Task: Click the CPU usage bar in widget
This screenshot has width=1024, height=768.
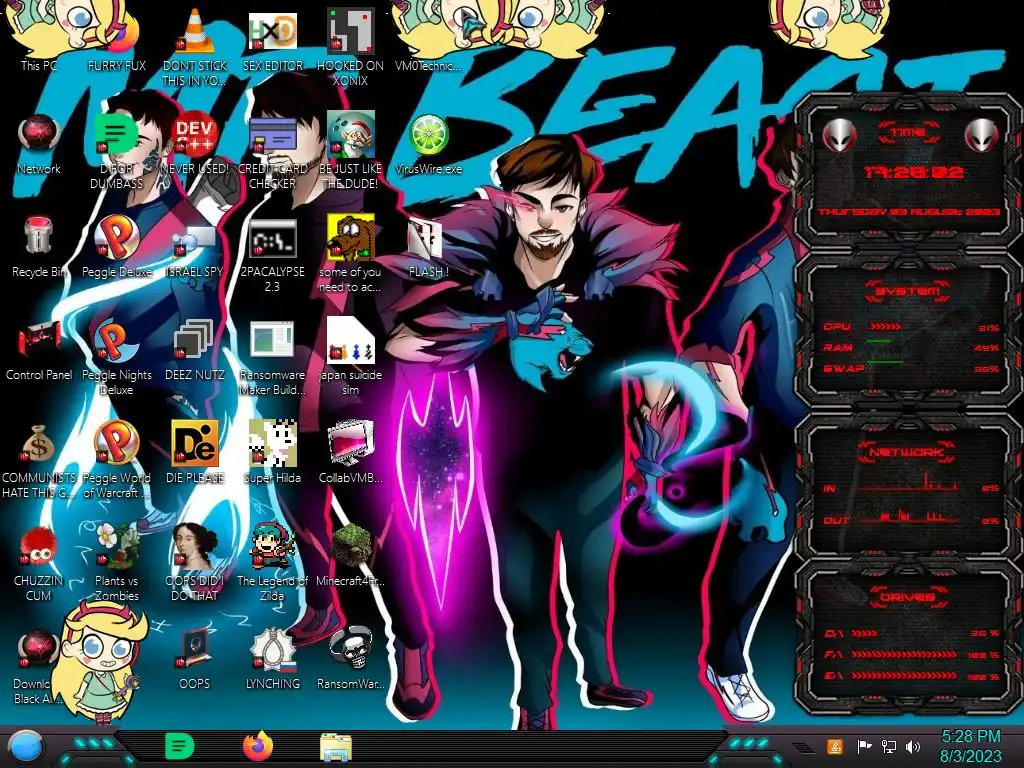Action: tap(886, 327)
